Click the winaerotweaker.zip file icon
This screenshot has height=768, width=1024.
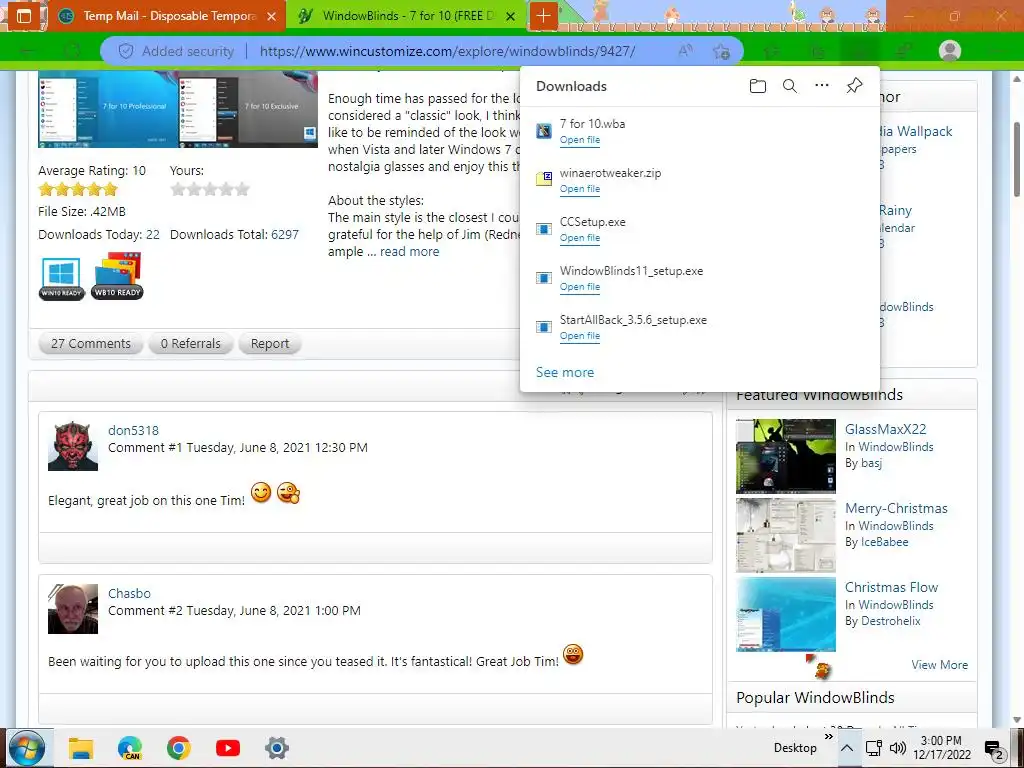coord(543,179)
